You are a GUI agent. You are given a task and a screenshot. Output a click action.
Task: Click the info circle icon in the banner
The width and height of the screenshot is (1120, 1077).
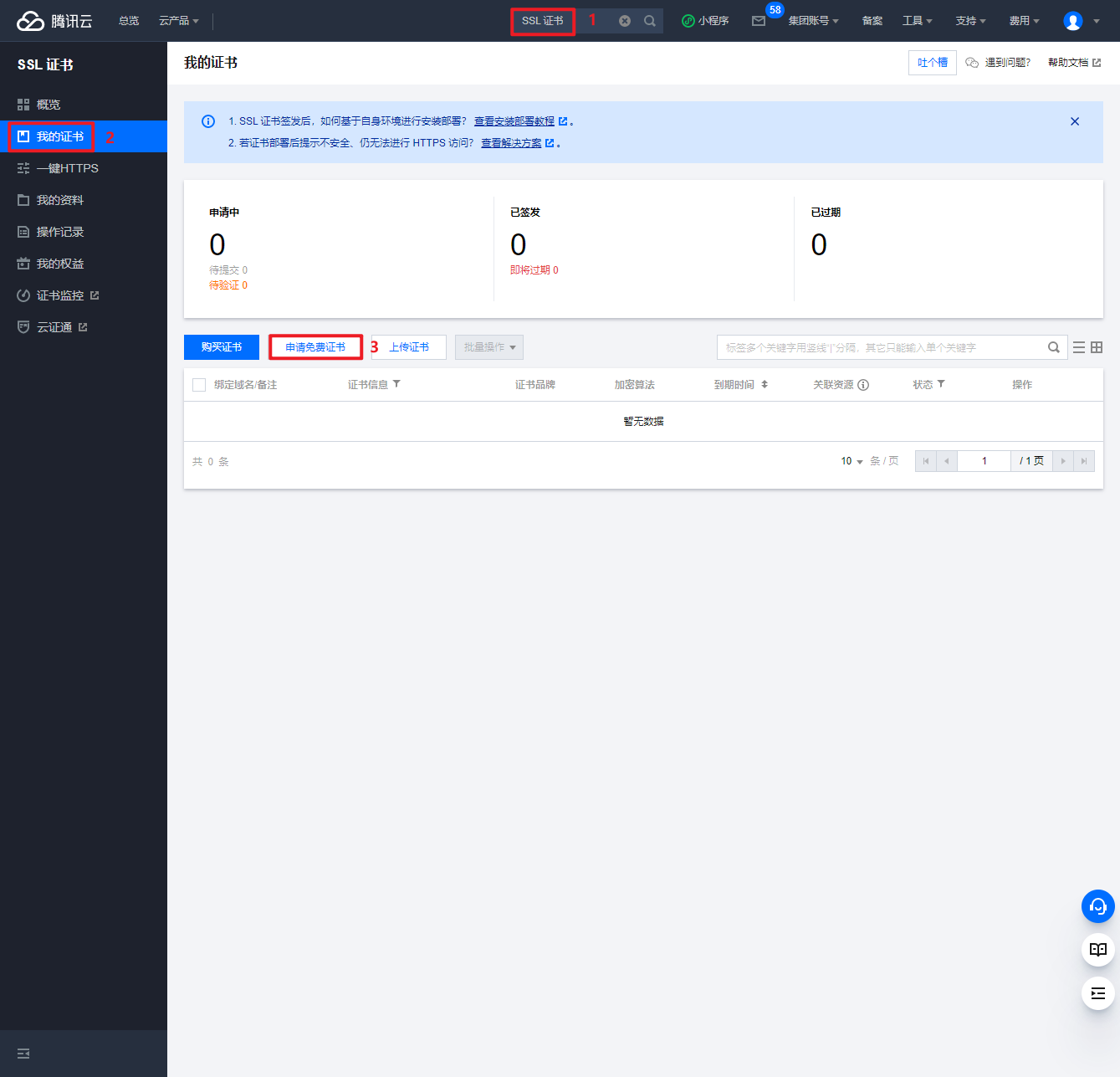pyautogui.click(x=208, y=121)
